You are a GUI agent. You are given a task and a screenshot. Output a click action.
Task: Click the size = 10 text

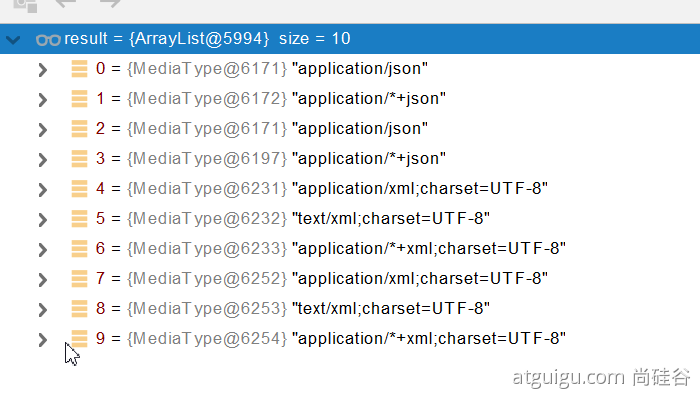pos(315,39)
